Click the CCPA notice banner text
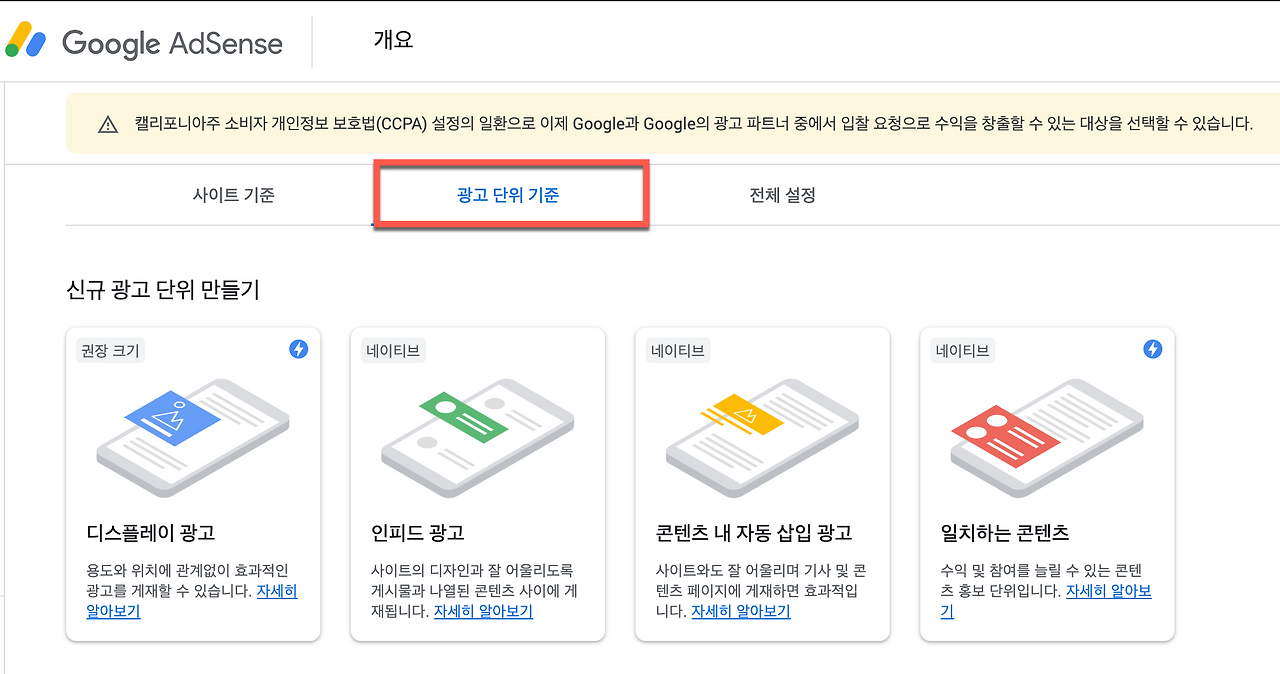This screenshot has width=1280, height=674. pyautogui.click(x=694, y=125)
